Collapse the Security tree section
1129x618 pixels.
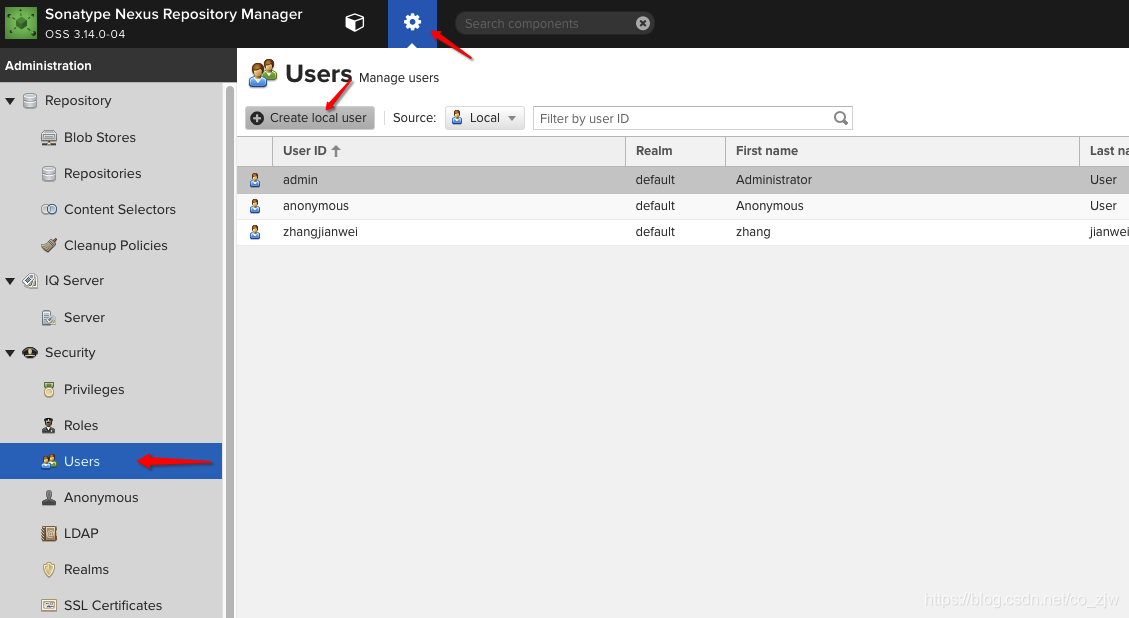point(10,353)
